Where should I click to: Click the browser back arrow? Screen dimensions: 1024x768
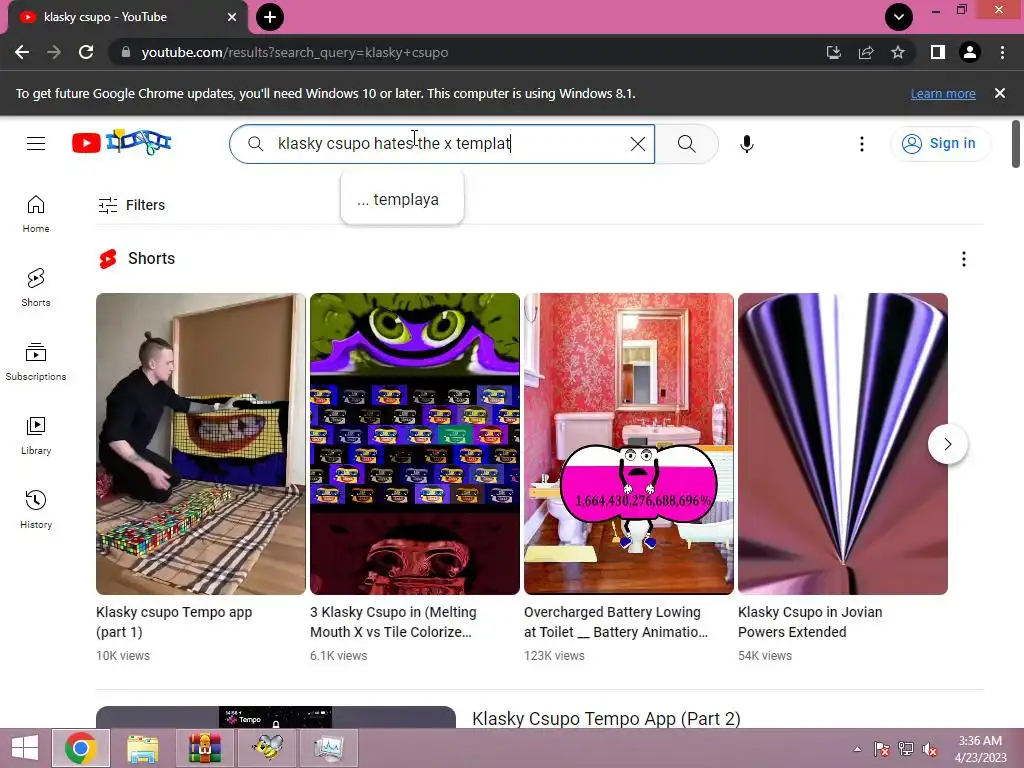22,52
